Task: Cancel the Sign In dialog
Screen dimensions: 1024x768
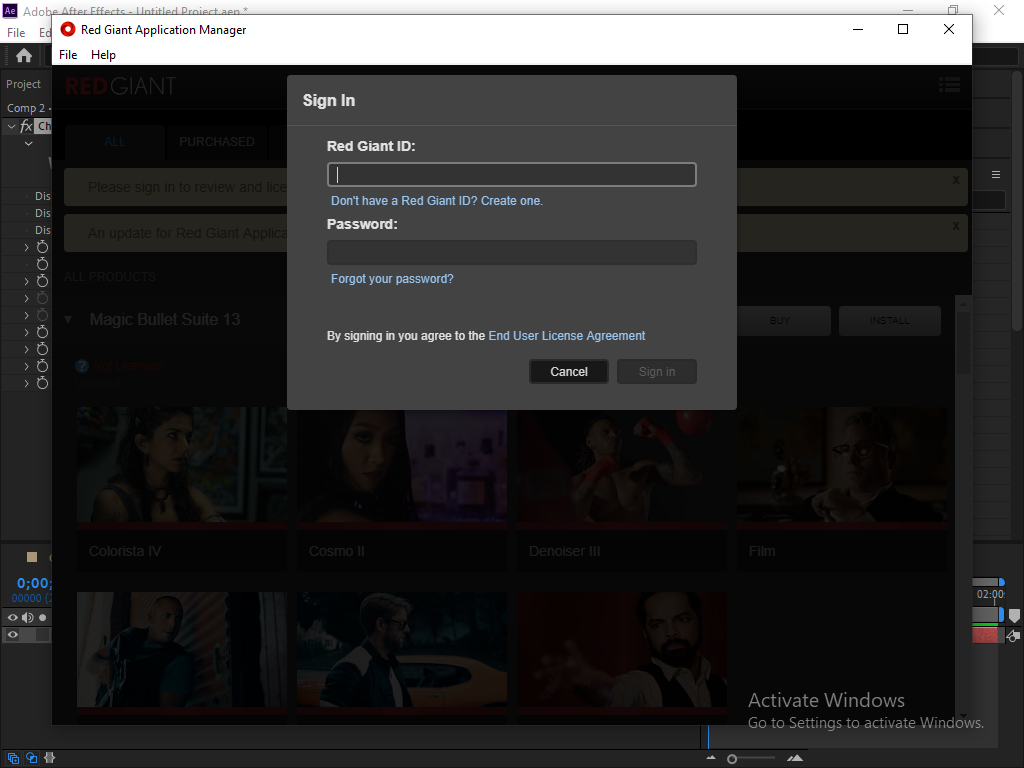Action: [x=569, y=372]
